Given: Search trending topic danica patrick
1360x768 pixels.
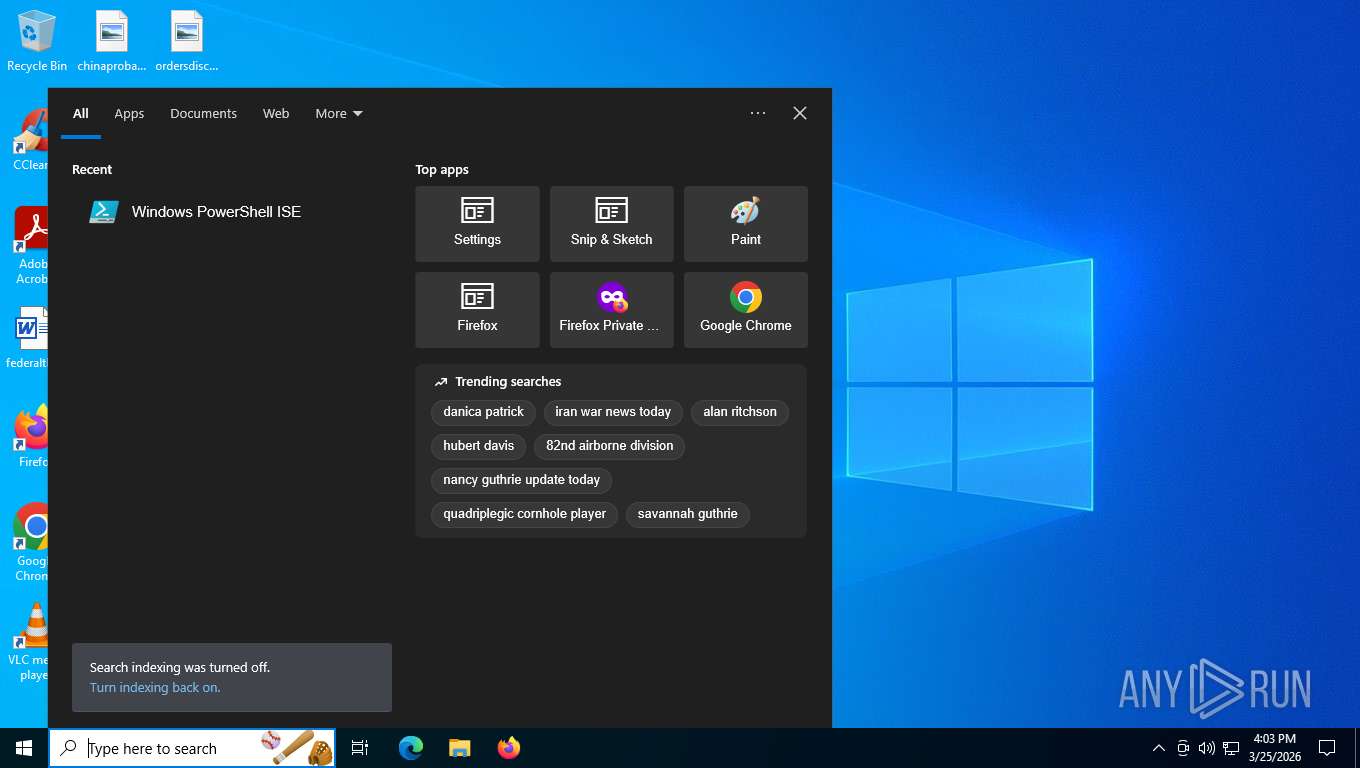Looking at the screenshot, I should (x=483, y=412).
